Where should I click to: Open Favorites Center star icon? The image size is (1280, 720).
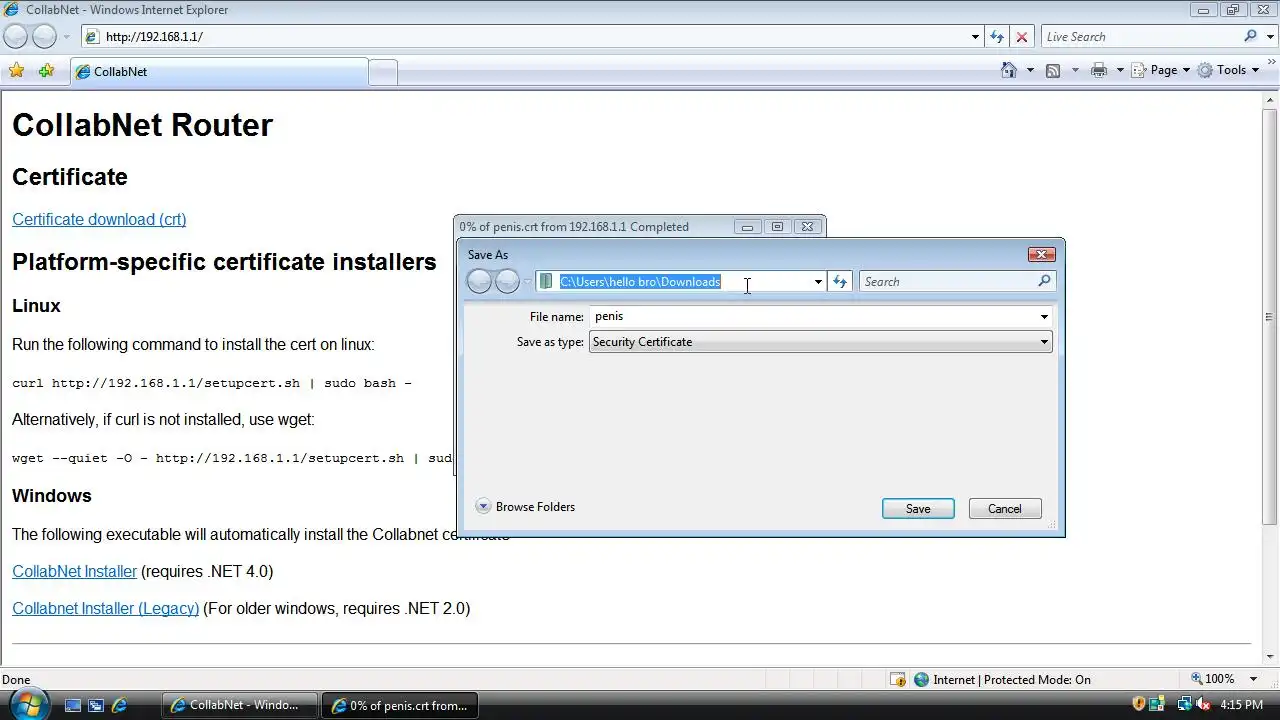[x=17, y=71]
